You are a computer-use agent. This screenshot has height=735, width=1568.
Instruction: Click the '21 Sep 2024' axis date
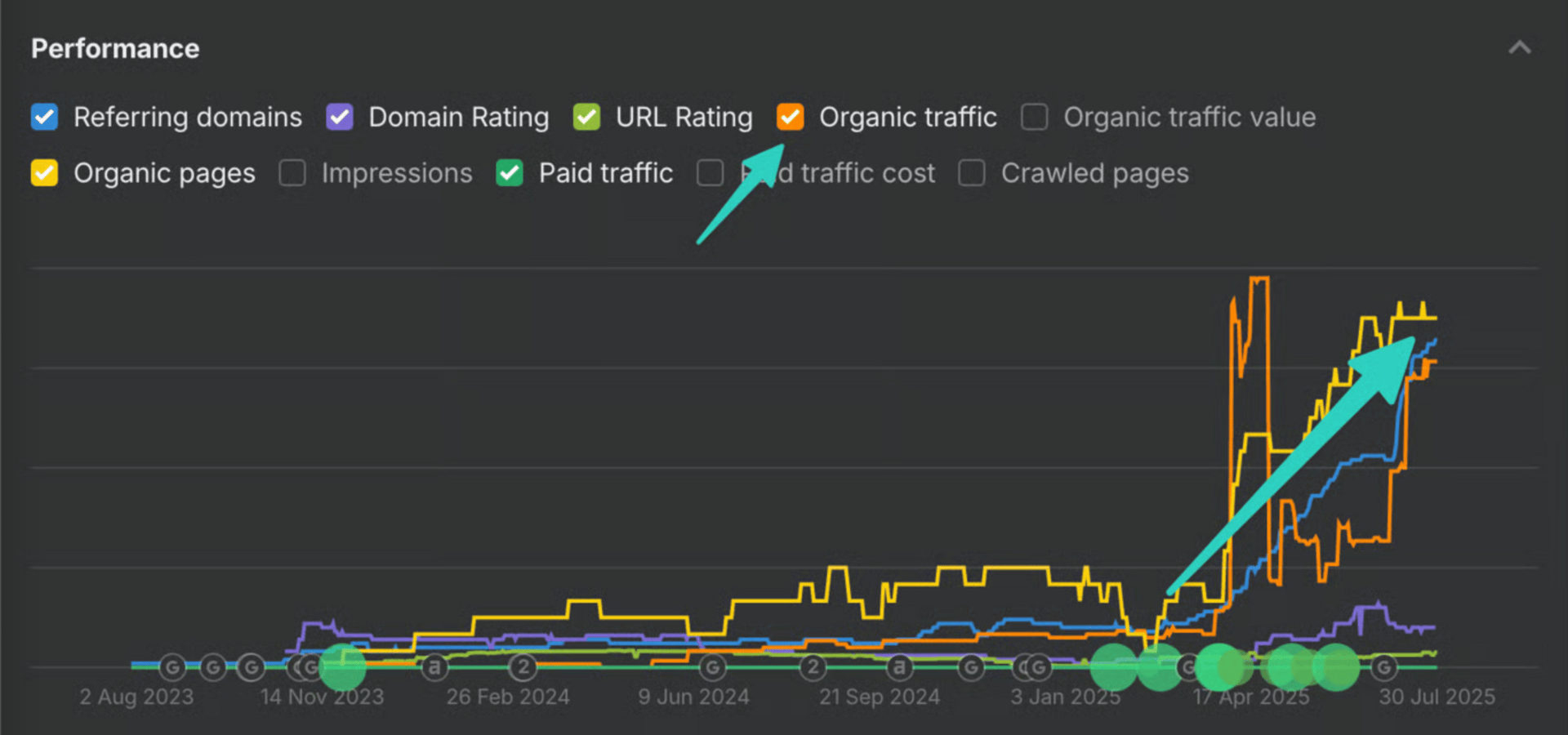tap(880, 697)
